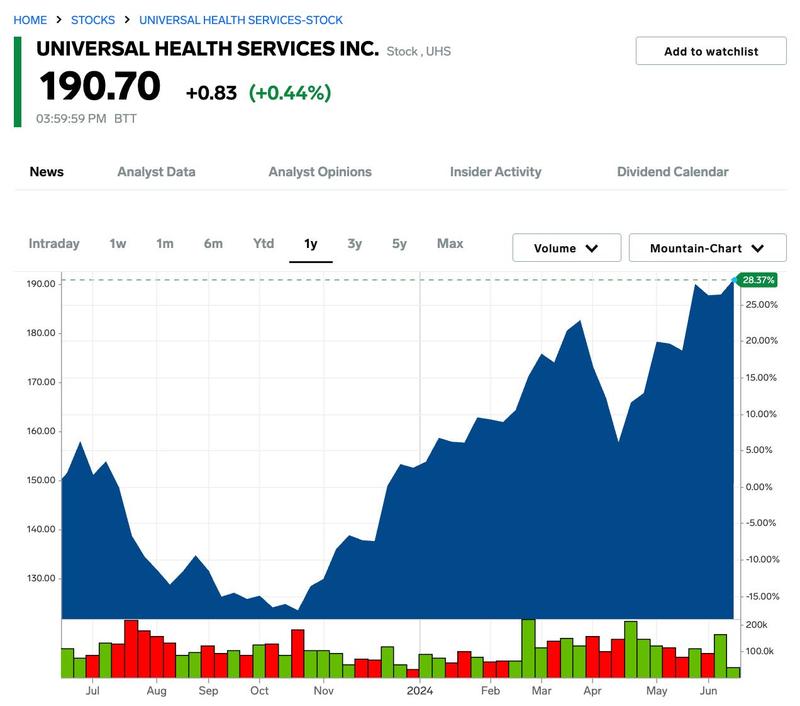Click the stock price 190.70
The image size is (800, 706).
pyautogui.click(x=100, y=86)
